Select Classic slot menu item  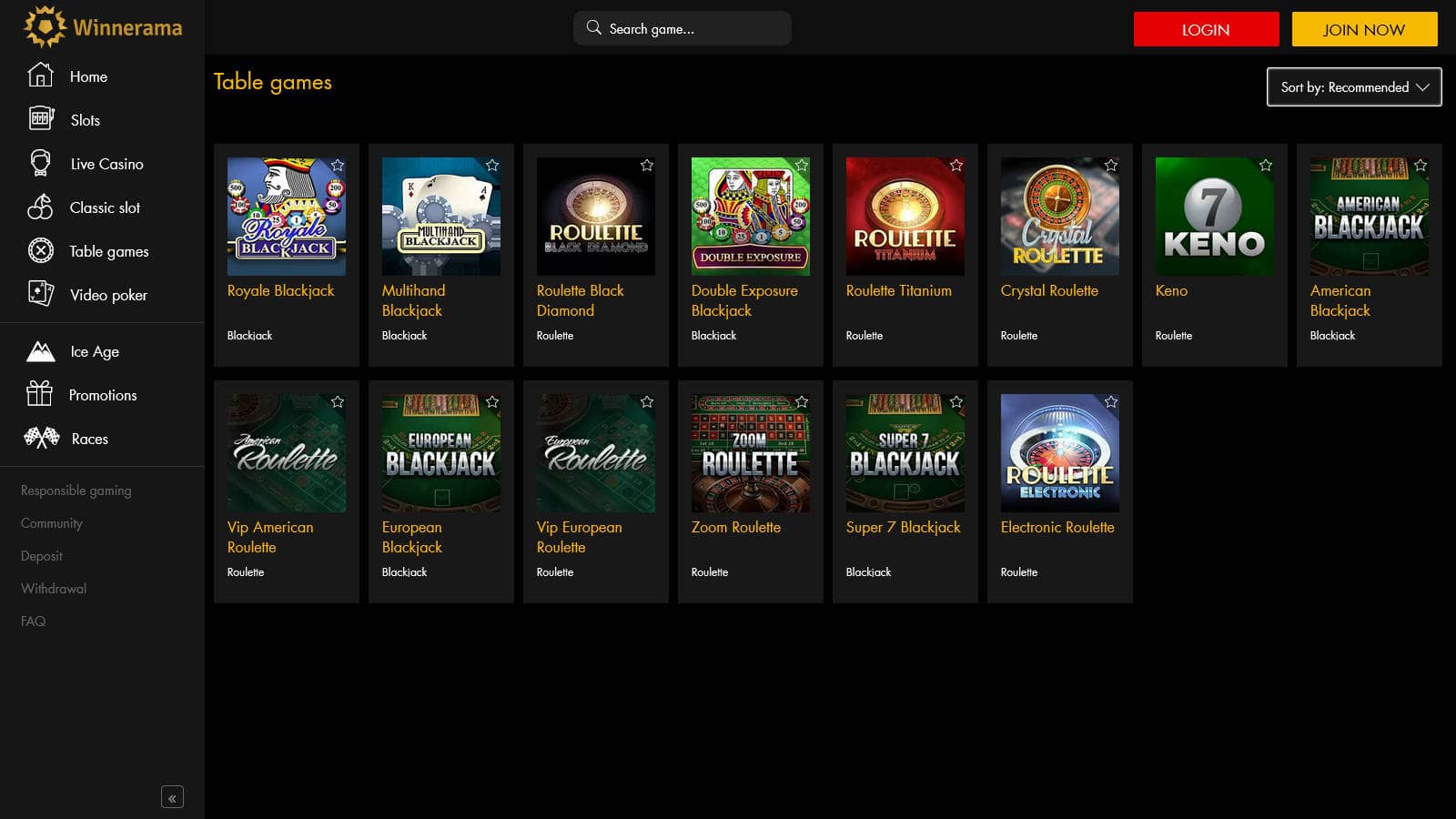(105, 207)
